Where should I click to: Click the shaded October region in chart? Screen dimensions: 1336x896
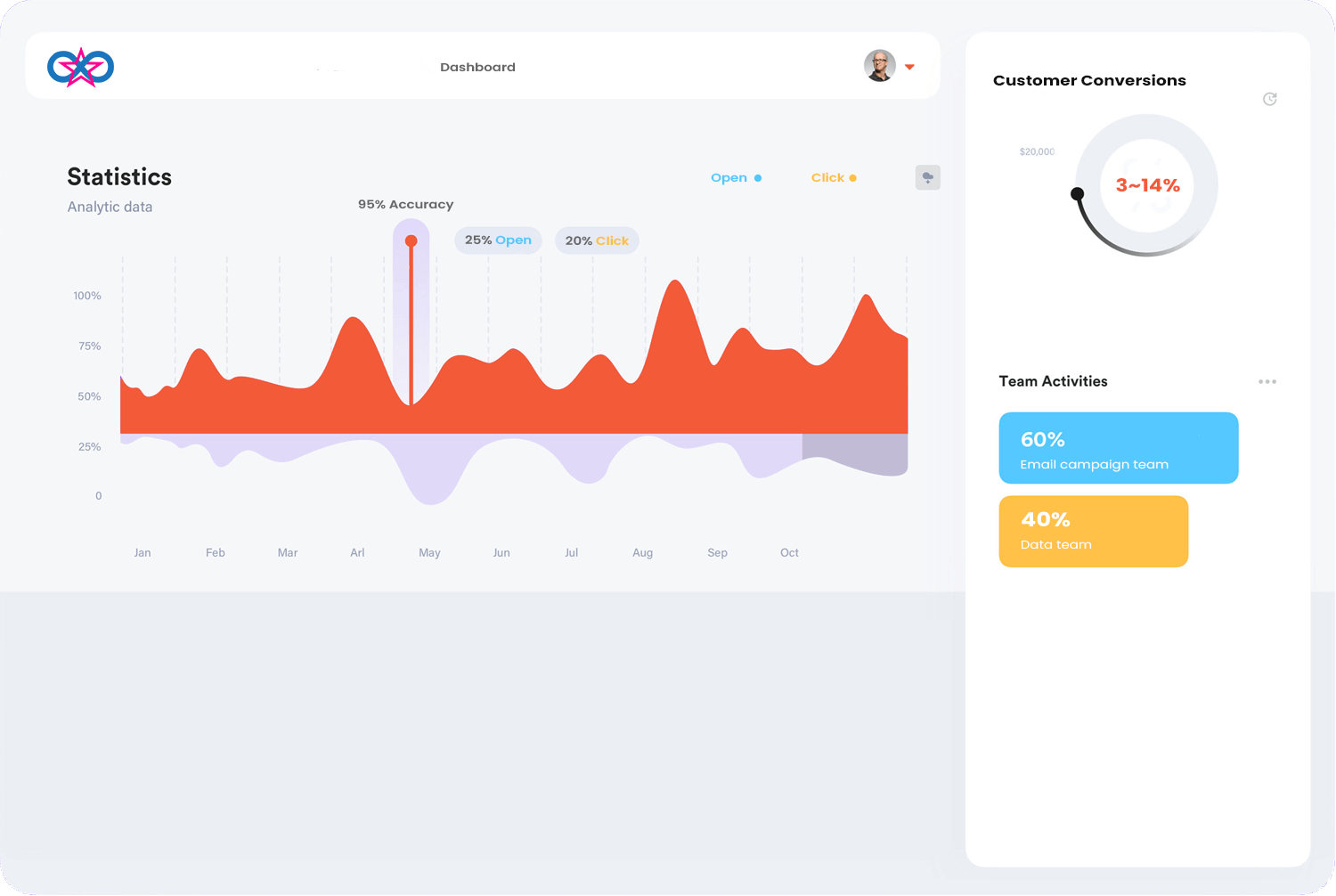click(x=854, y=453)
